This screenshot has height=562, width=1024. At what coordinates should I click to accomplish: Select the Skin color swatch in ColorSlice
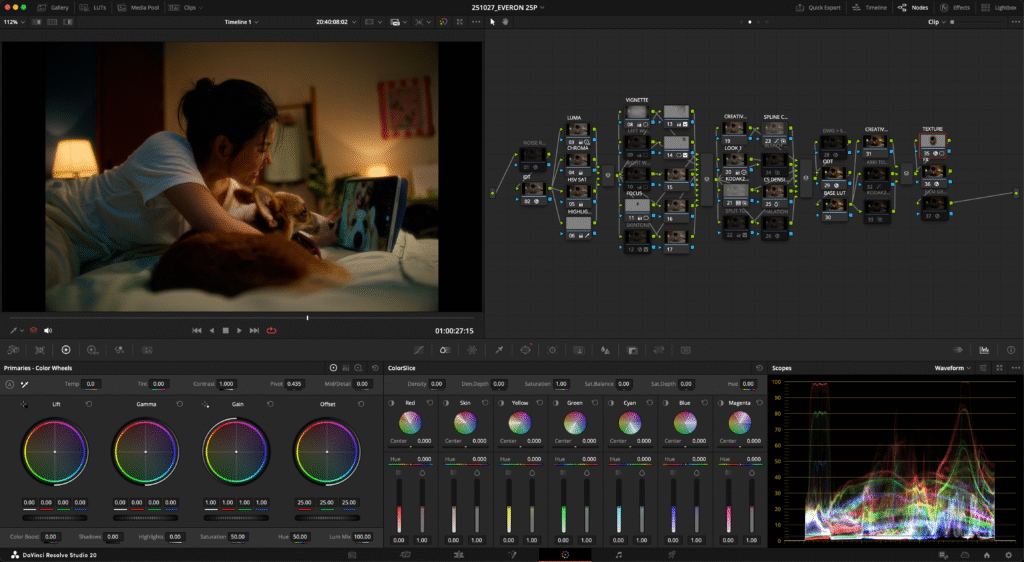pyautogui.click(x=463, y=423)
